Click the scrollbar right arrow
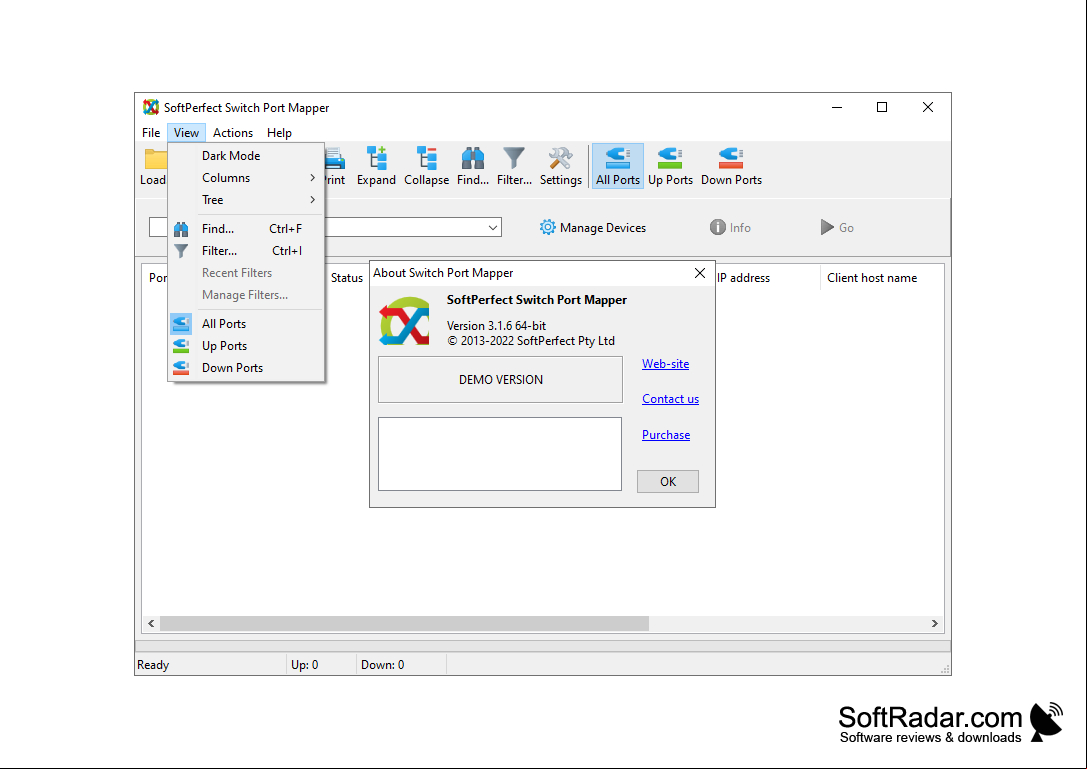 934,624
